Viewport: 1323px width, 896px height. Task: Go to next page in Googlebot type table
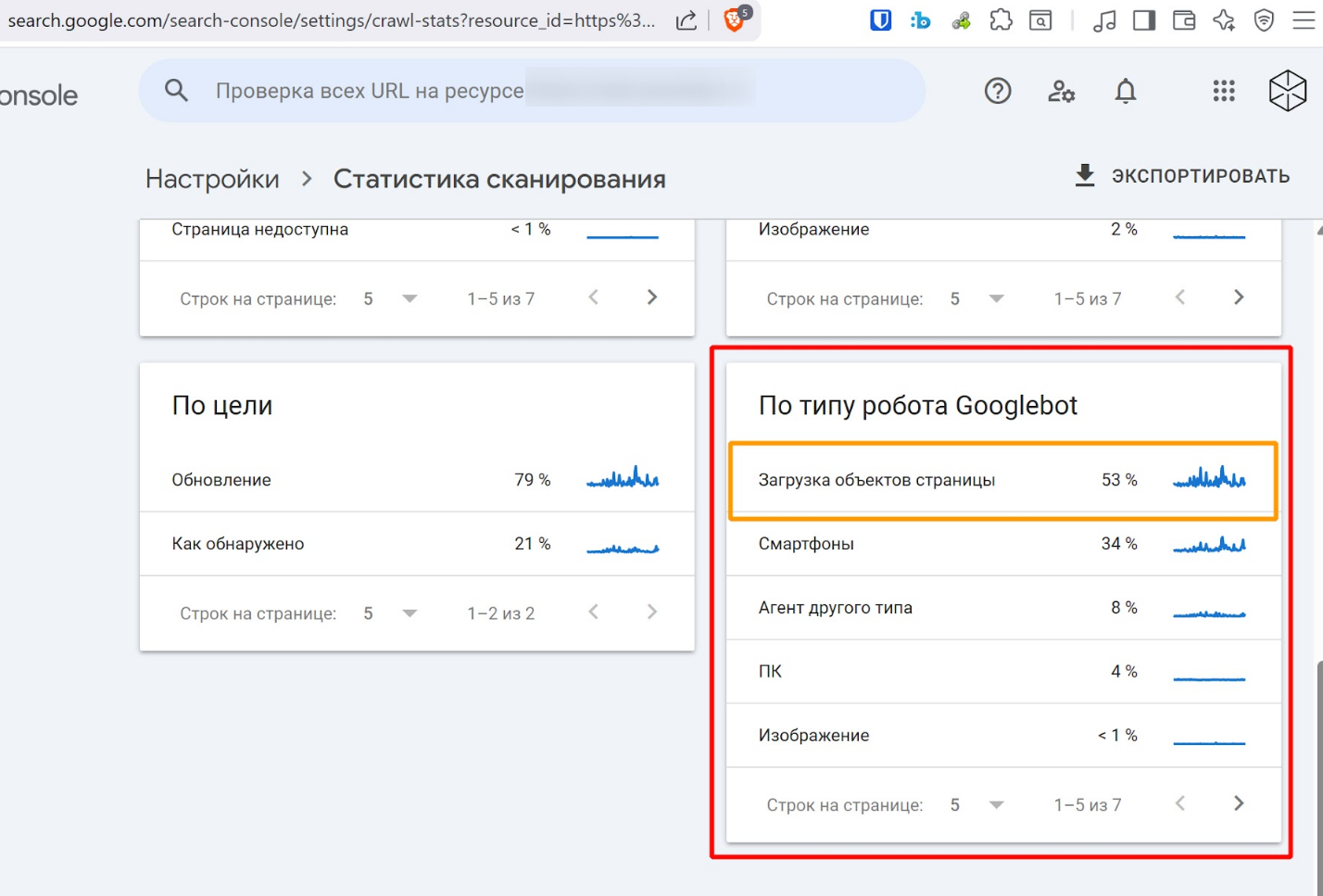point(1239,803)
